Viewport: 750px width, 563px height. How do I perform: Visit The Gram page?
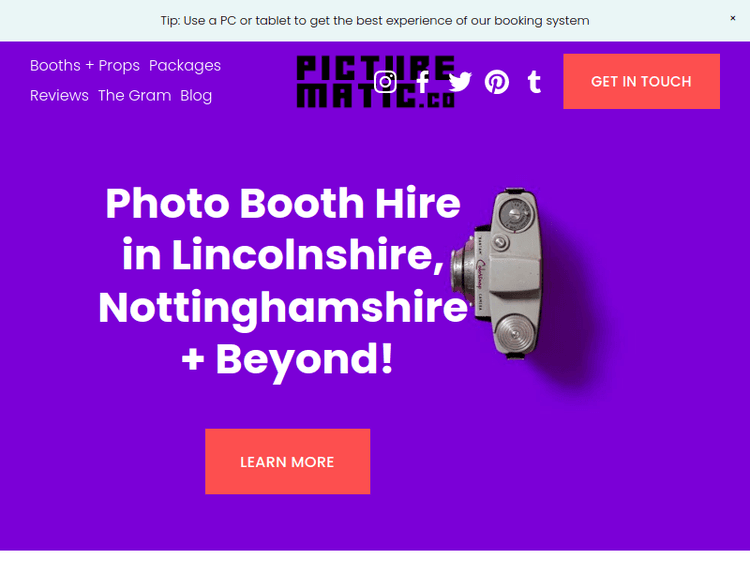pyautogui.click(x=134, y=96)
